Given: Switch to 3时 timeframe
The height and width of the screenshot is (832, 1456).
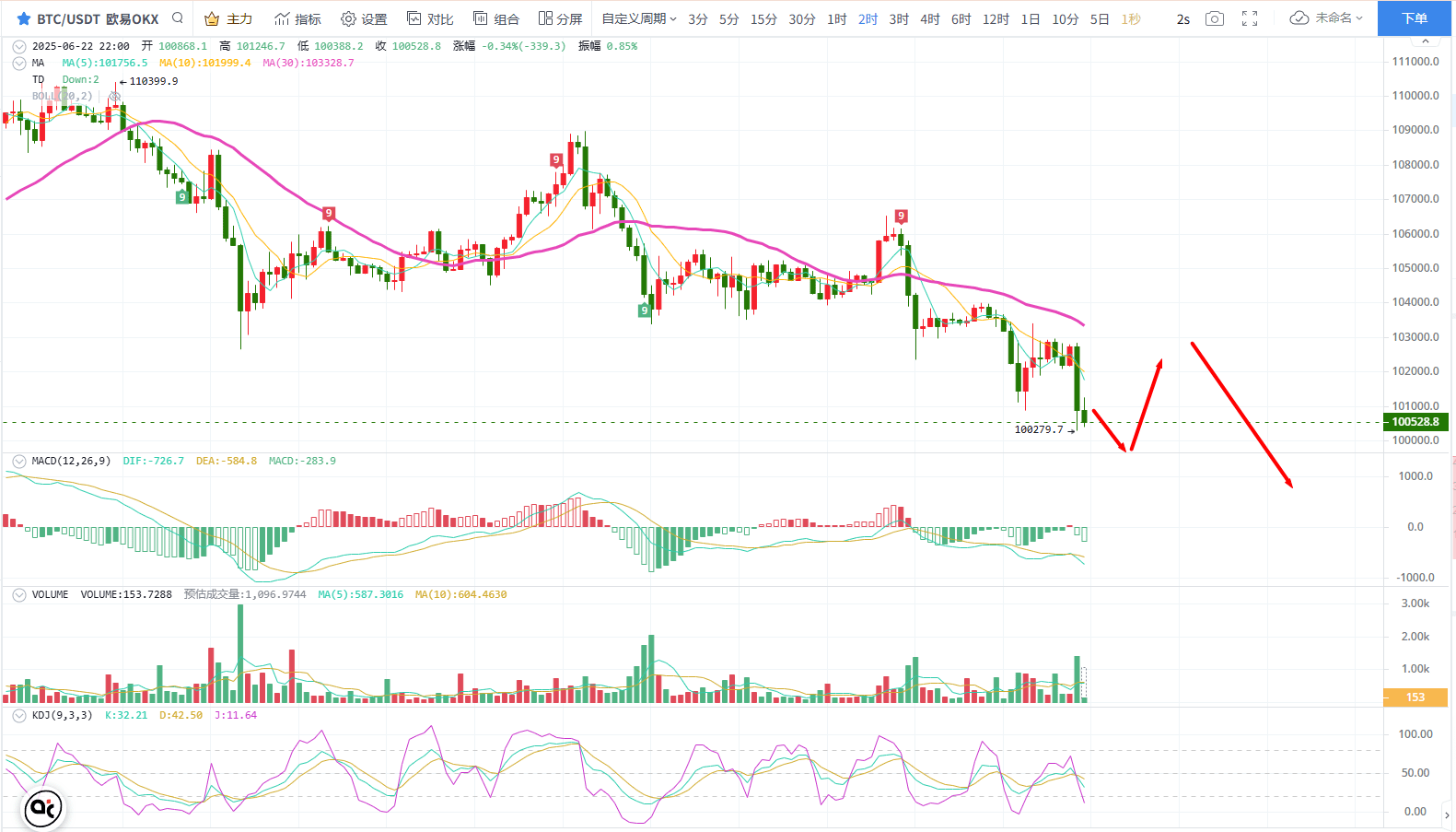Looking at the screenshot, I should click(899, 18).
